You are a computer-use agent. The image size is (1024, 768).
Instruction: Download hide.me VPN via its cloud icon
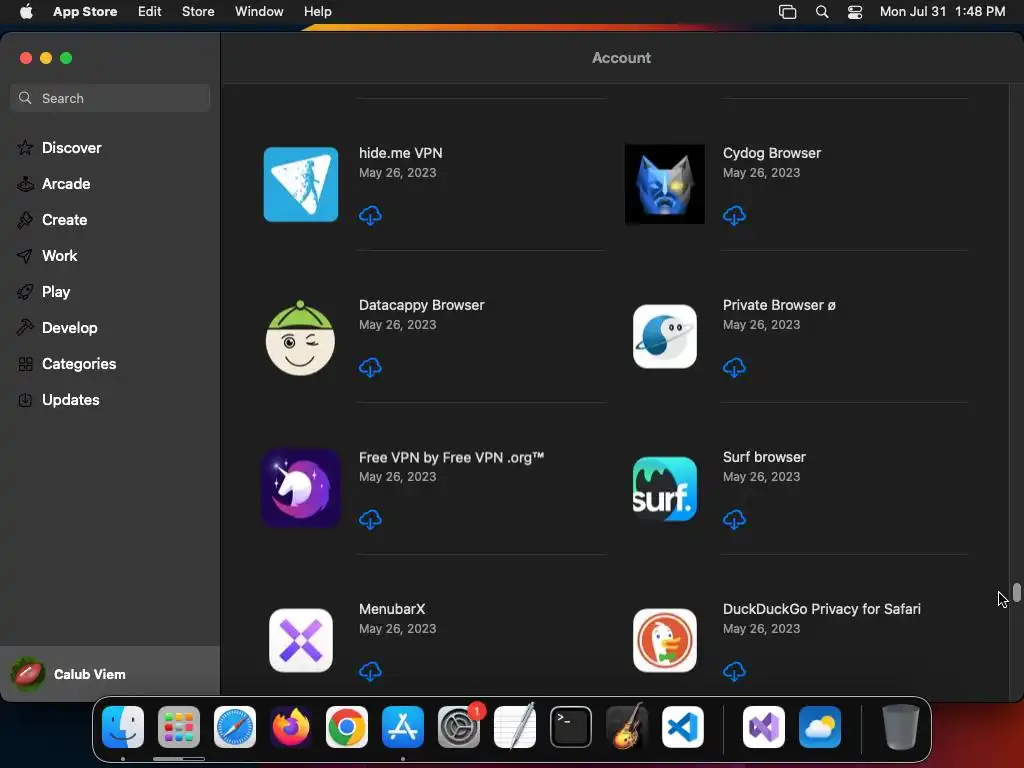pos(370,216)
